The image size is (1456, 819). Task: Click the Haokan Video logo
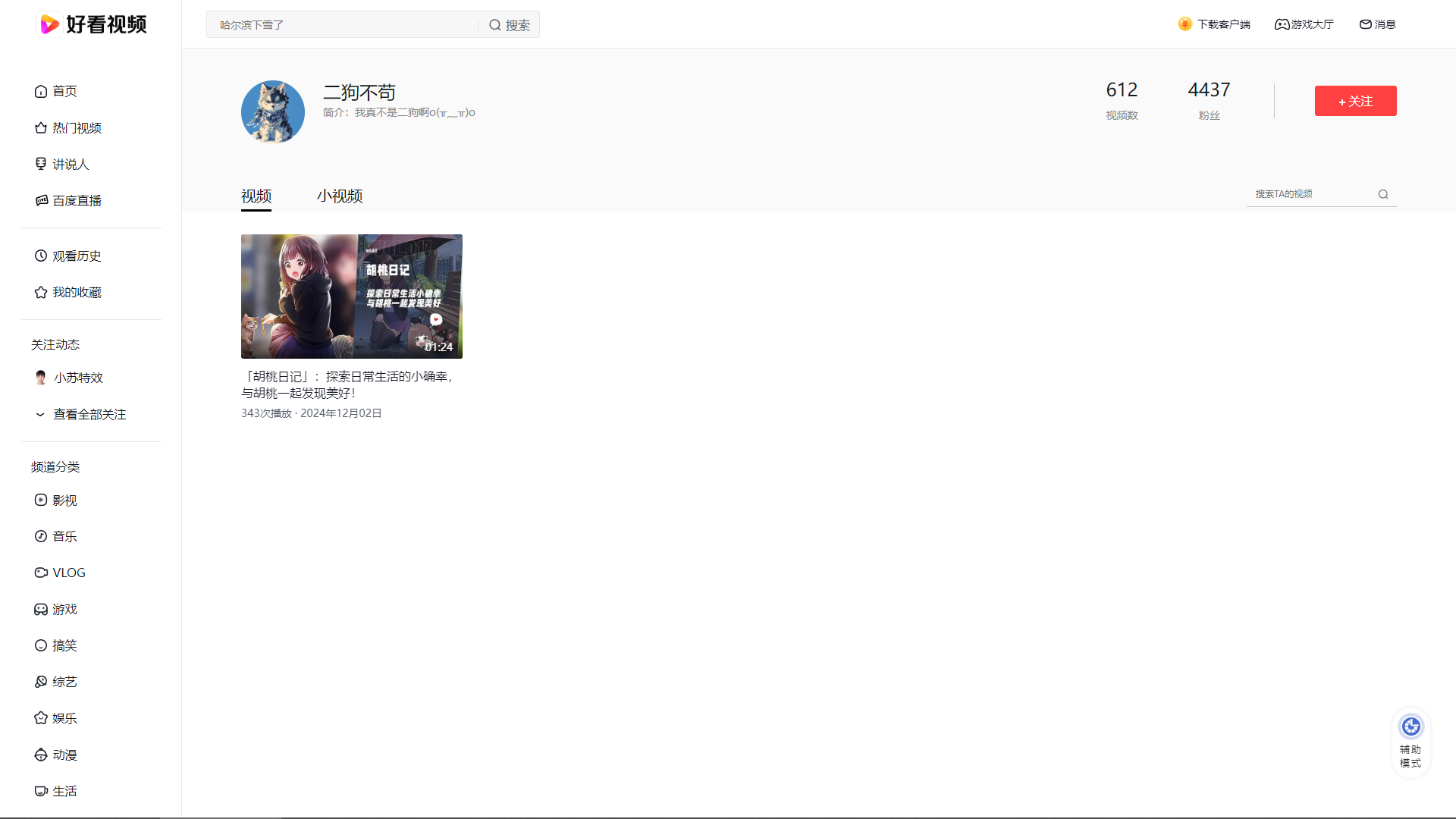pyautogui.click(x=92, y=24)
